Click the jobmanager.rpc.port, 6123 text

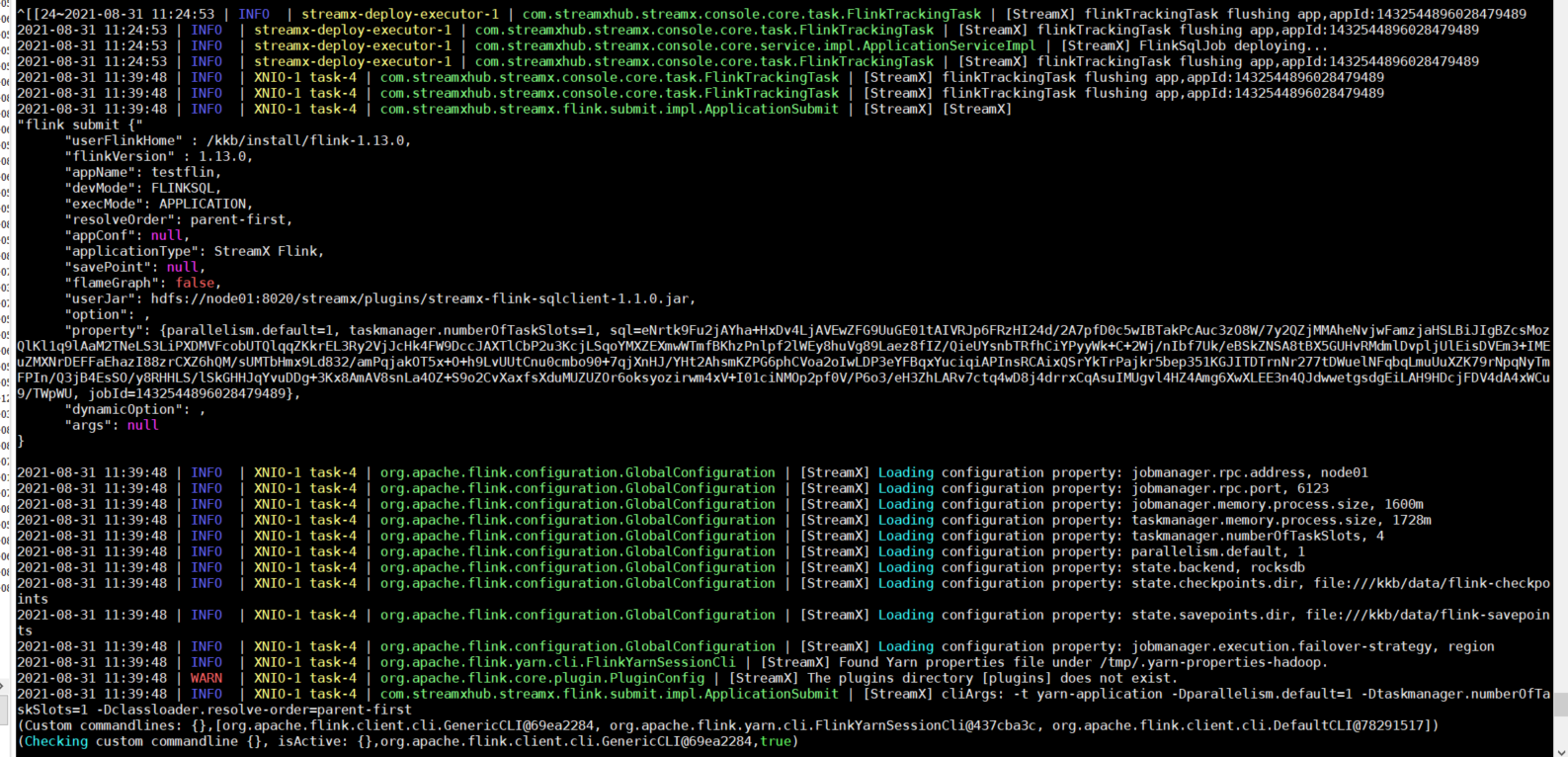1230,488
